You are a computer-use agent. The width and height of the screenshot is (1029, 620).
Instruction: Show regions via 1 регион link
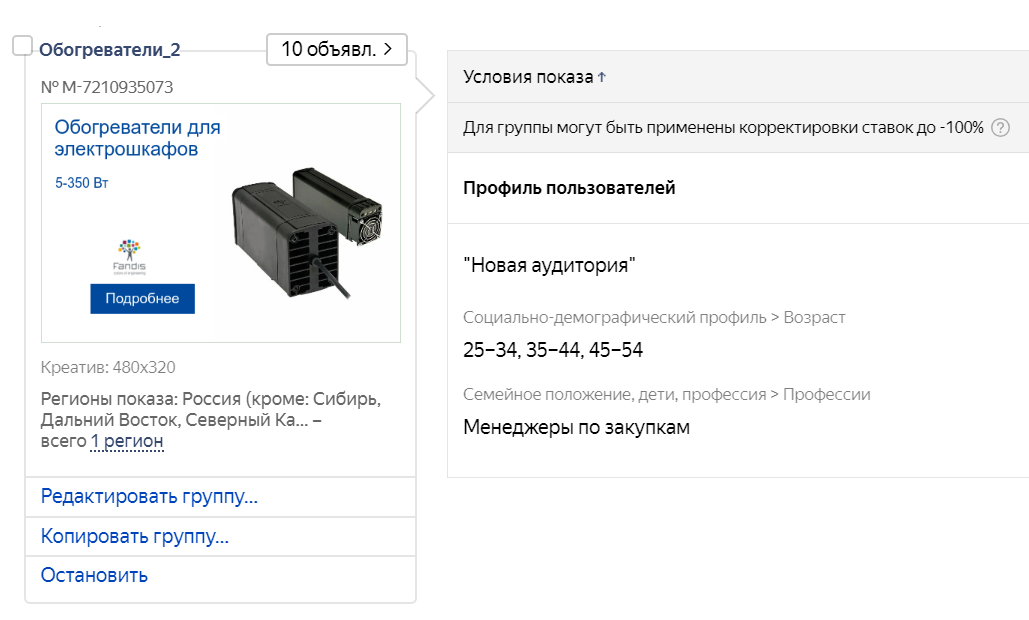[127, 441]
